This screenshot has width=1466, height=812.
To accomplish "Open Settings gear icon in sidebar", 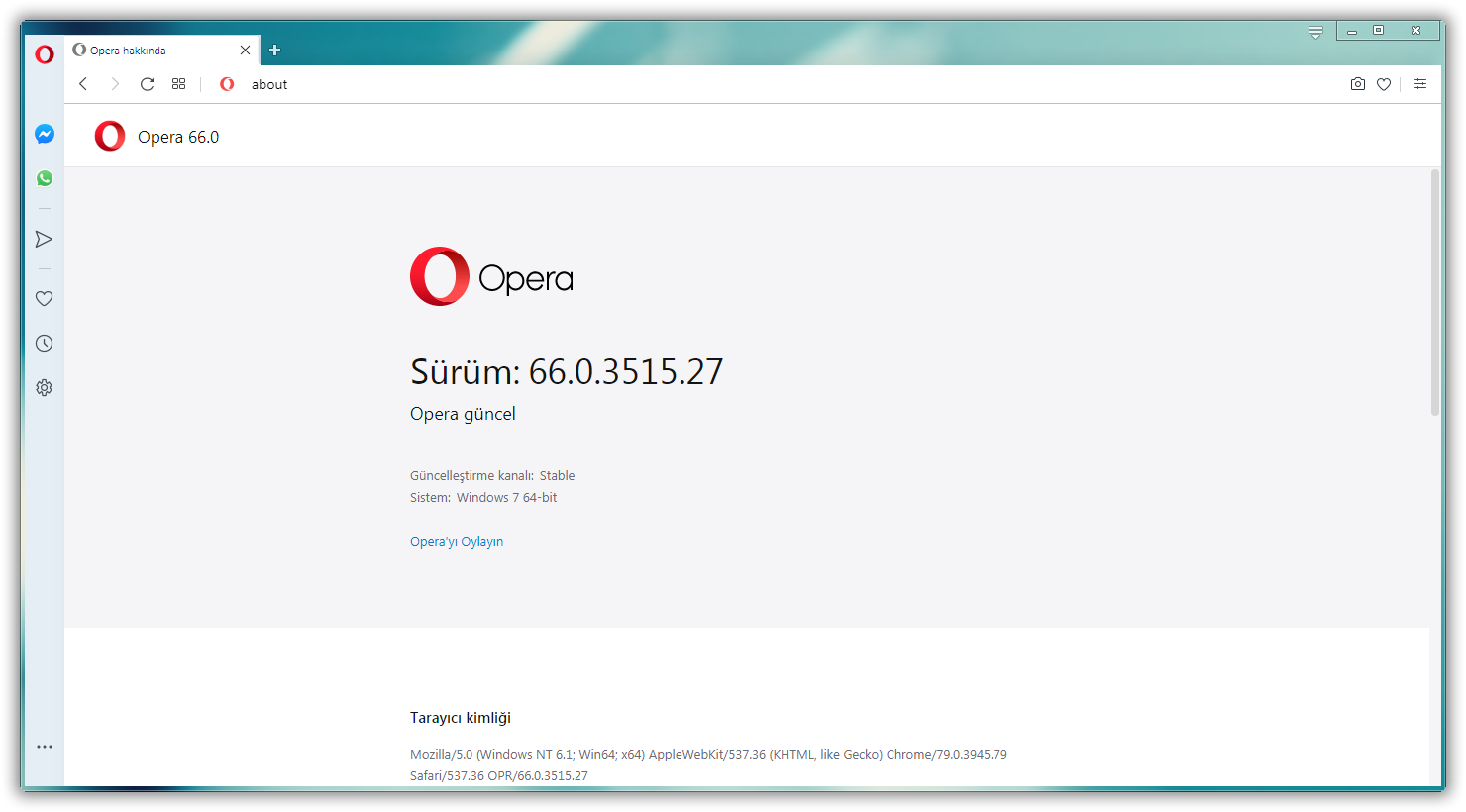I will coord(45,388).
